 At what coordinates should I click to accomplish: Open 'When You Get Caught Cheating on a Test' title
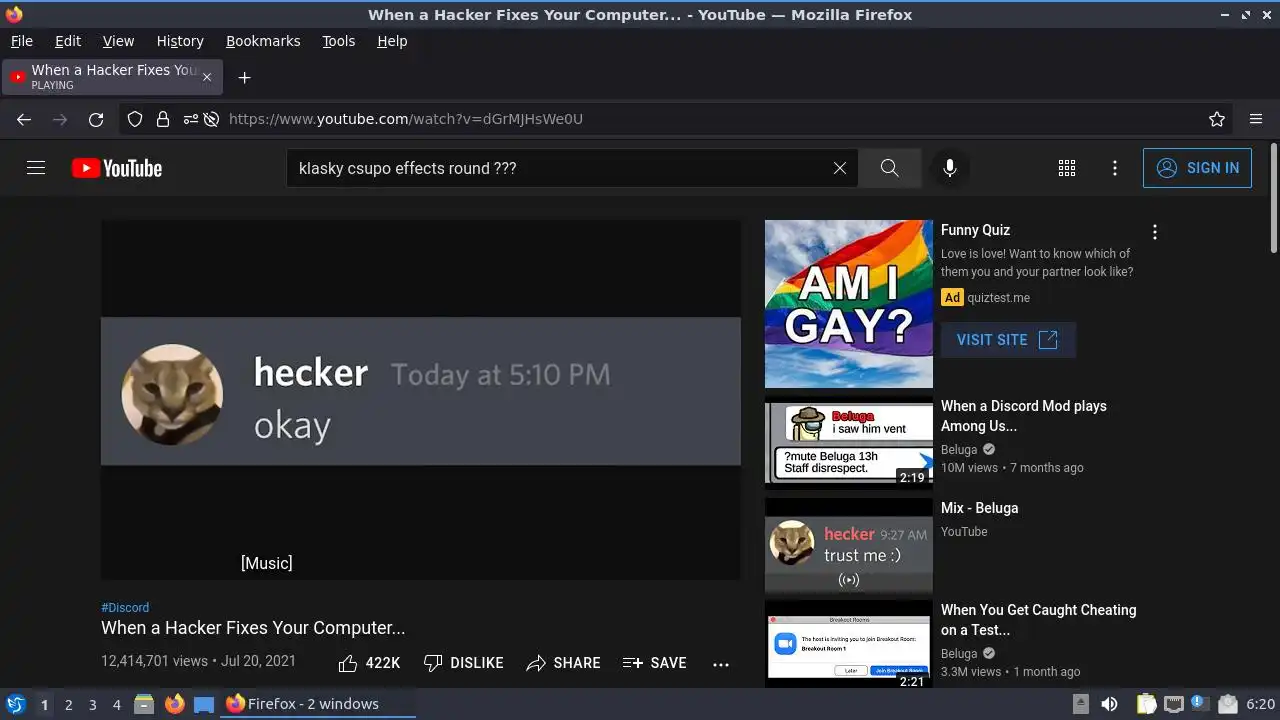1038,620
